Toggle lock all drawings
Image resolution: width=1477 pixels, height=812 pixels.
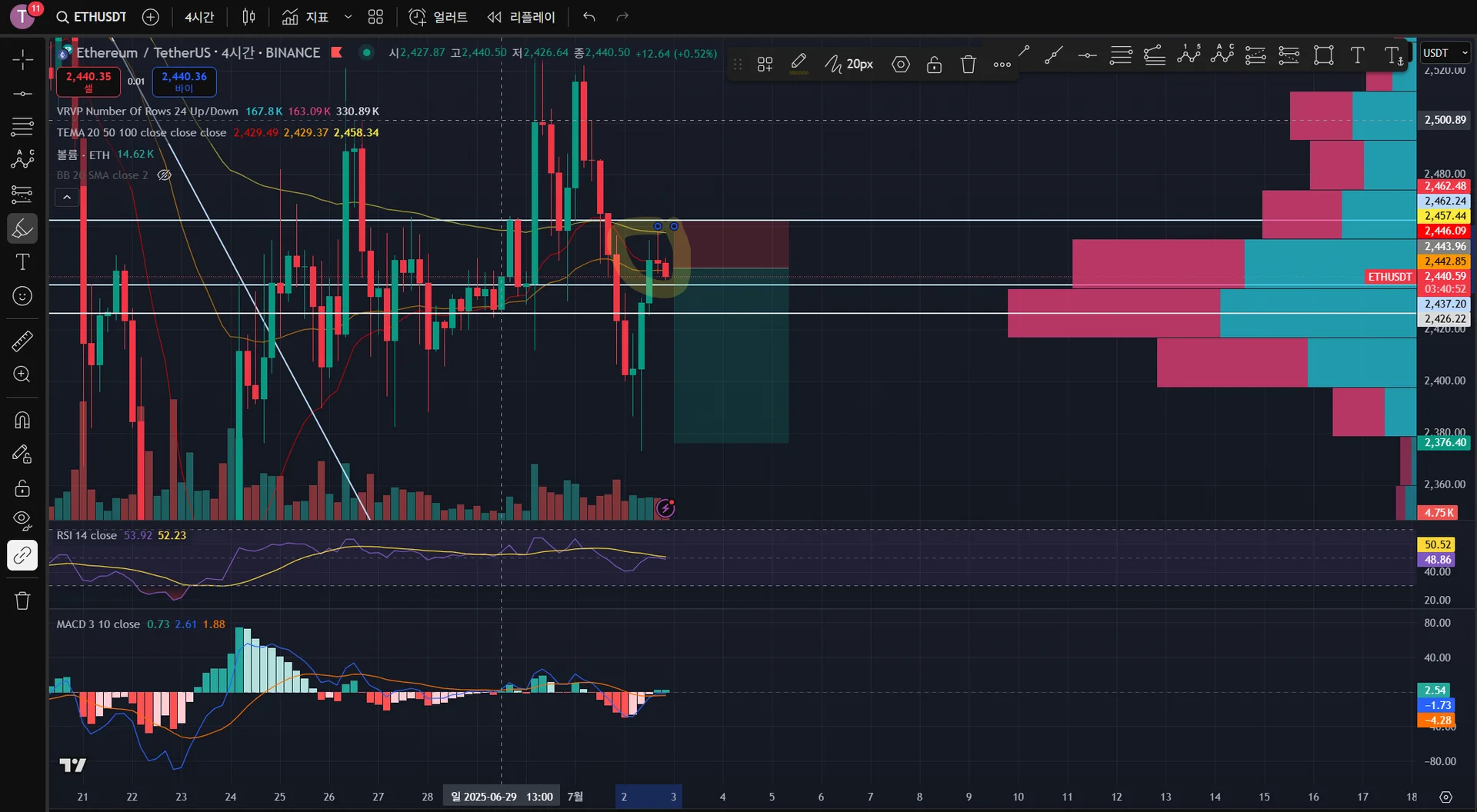click(22, 488)
